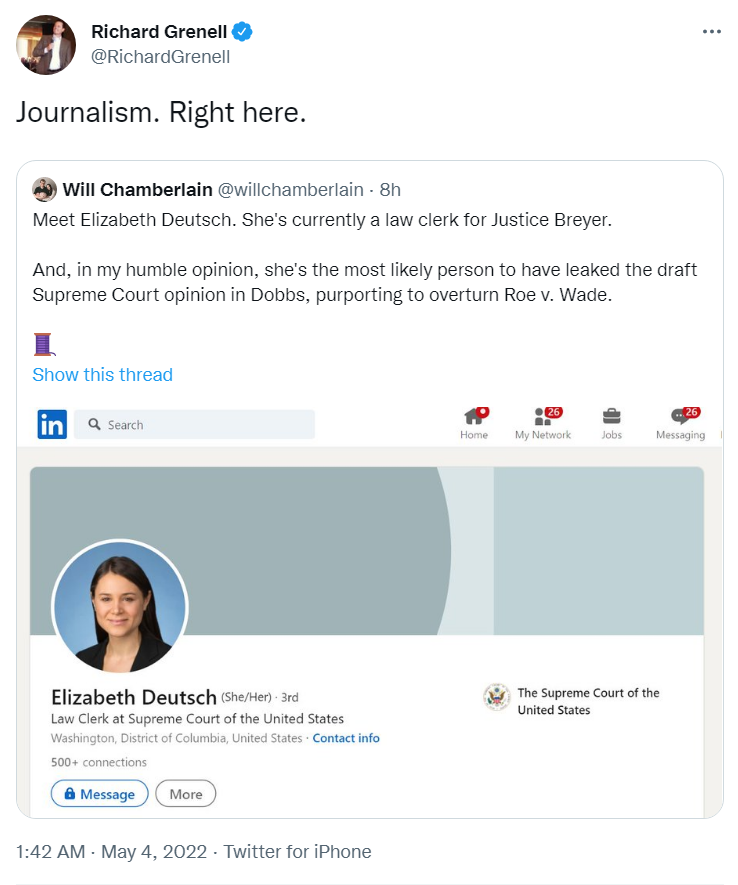Open Will Chamberlain's small avatar
Image resolution: width=738 pixels, height=885 pixels.
(45, 190)
